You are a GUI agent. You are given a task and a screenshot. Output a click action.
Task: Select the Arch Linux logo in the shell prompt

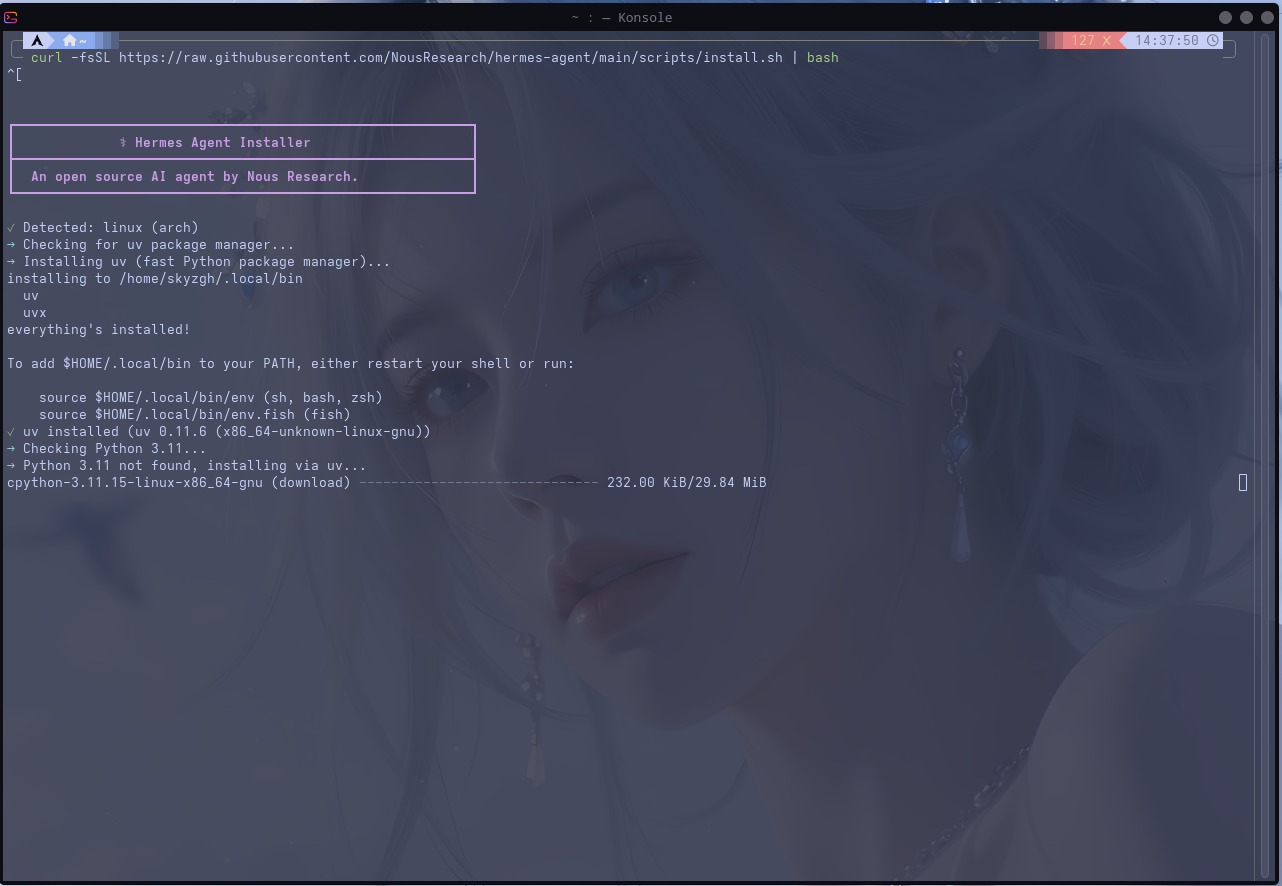pos(37,39)
